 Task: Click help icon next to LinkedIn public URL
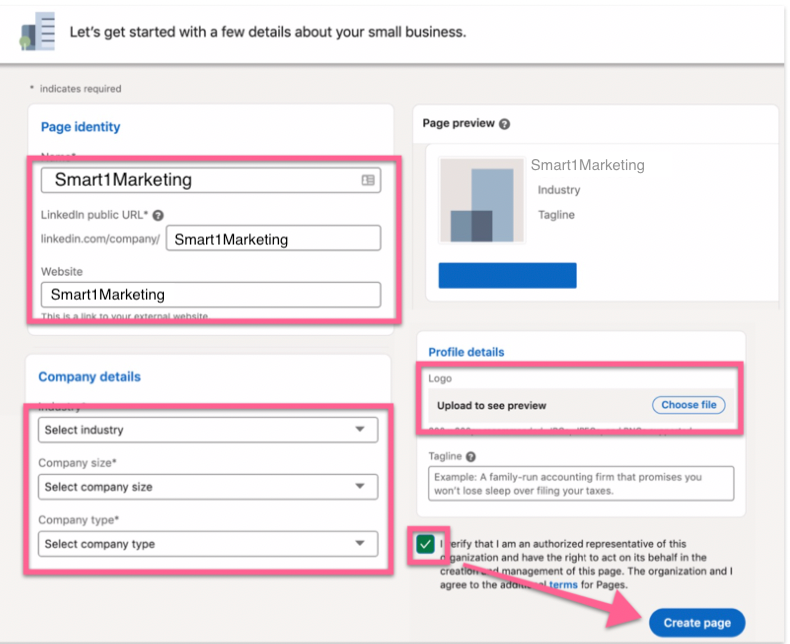click(158, 215)
